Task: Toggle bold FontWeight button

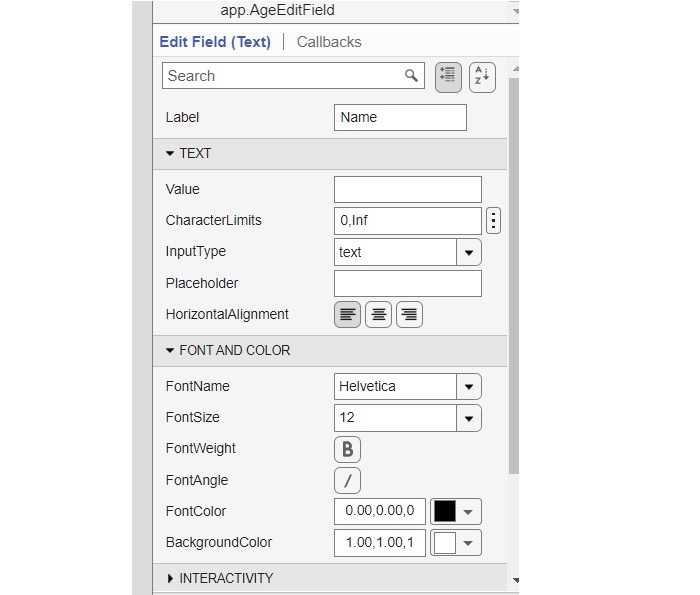Action: [x=347, y=449]
